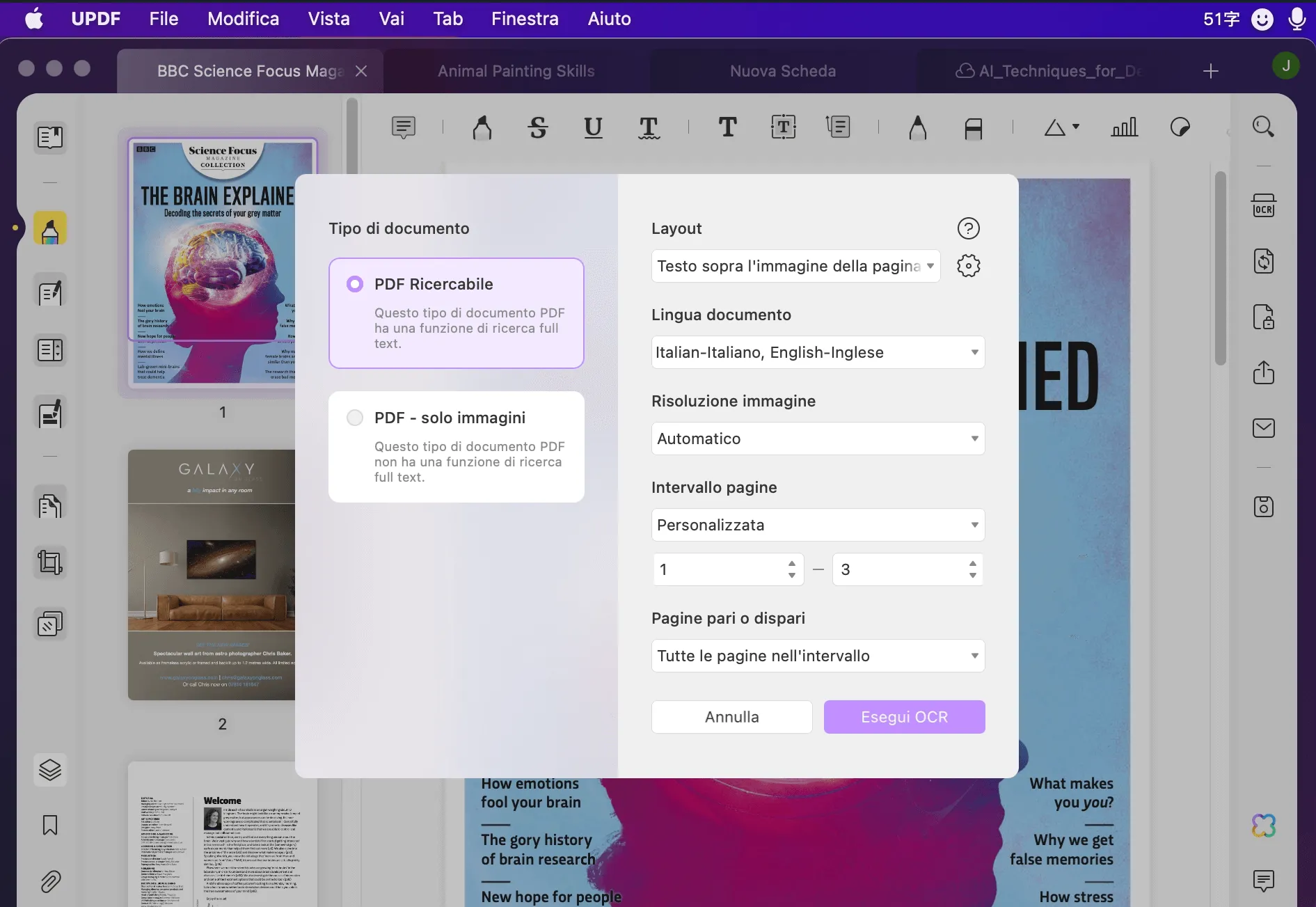The width and height of the screenshot is (1316, 907).
Task: Select the Sticker tool icon
Action: 1180,127
